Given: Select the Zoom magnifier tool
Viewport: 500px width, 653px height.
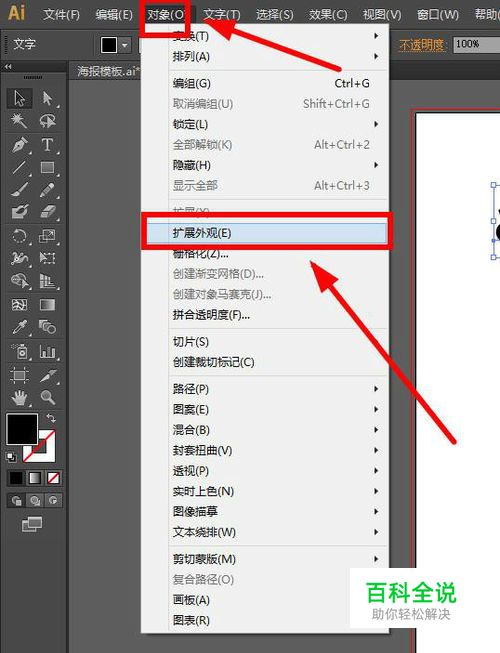Looking at the screenshot, I should coord(47,398).
